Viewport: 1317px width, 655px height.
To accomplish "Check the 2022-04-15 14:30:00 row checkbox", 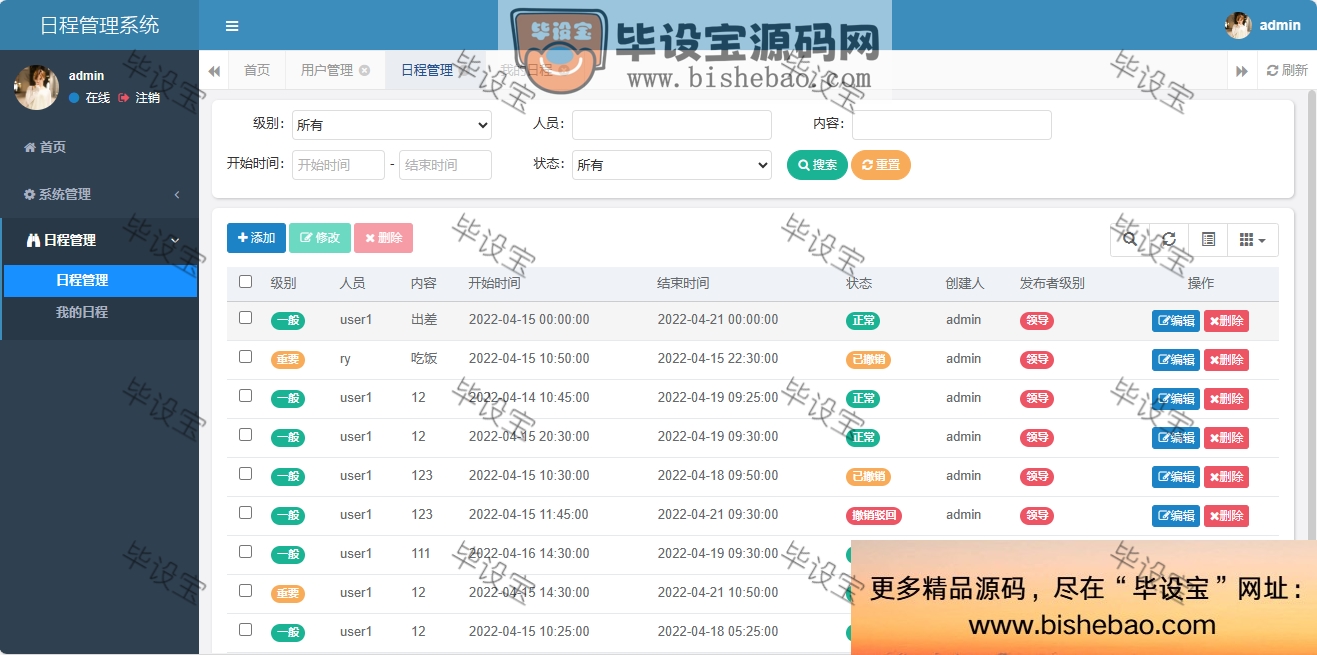I will click(246, 591).
